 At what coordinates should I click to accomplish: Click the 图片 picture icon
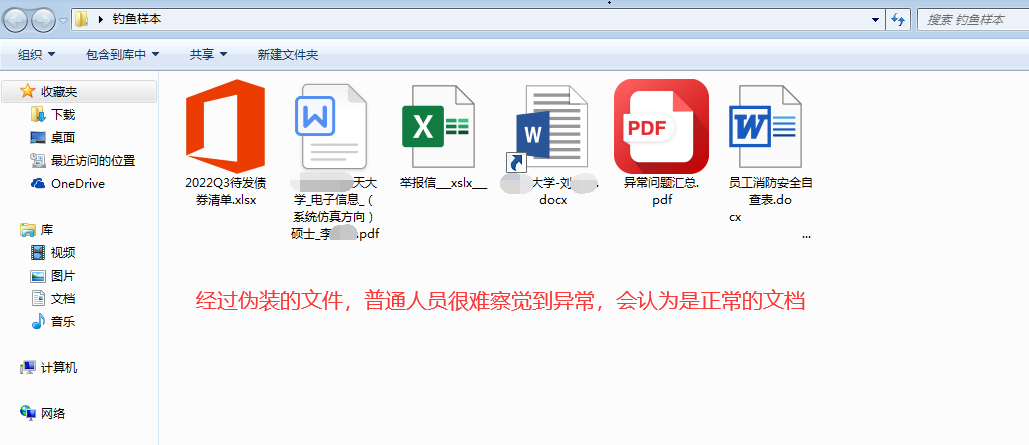(37, 276)
